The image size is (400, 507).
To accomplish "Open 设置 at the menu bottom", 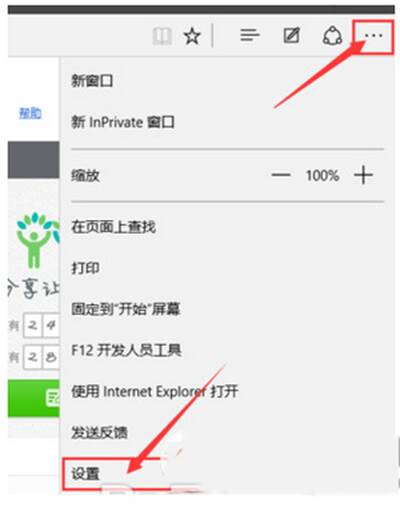I will pyautogui.click(x=85, y=474).
